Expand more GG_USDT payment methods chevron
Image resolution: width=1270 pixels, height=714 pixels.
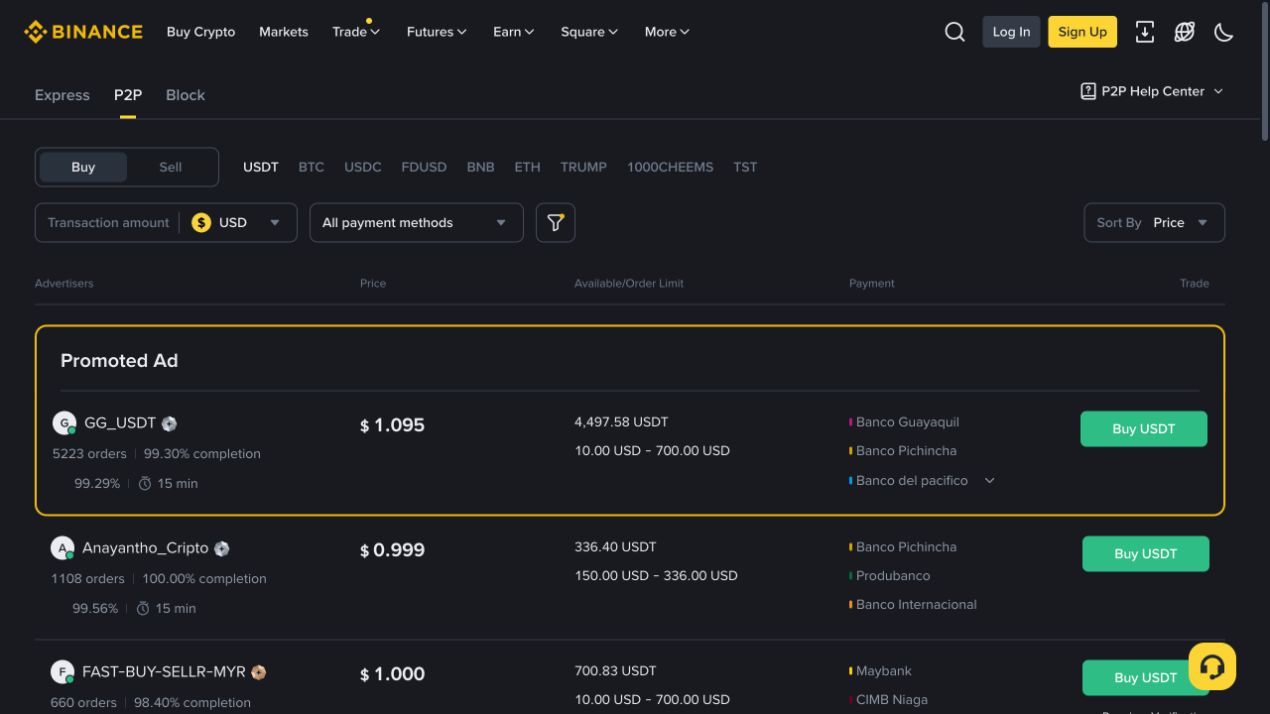pyautogui.click(x=990, y=481)
